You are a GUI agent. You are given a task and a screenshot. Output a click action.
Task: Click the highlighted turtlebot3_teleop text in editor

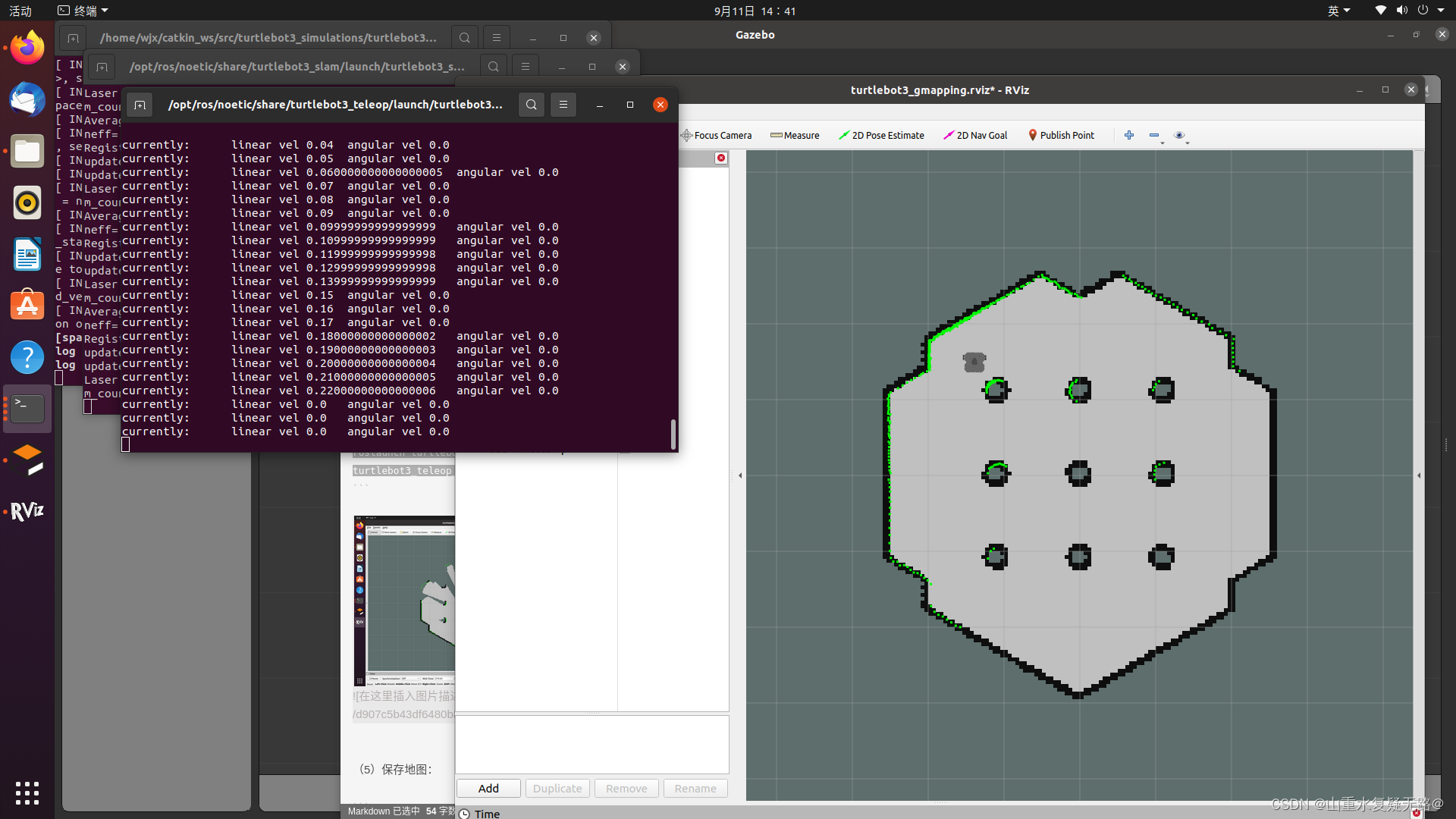coord(402,470)
